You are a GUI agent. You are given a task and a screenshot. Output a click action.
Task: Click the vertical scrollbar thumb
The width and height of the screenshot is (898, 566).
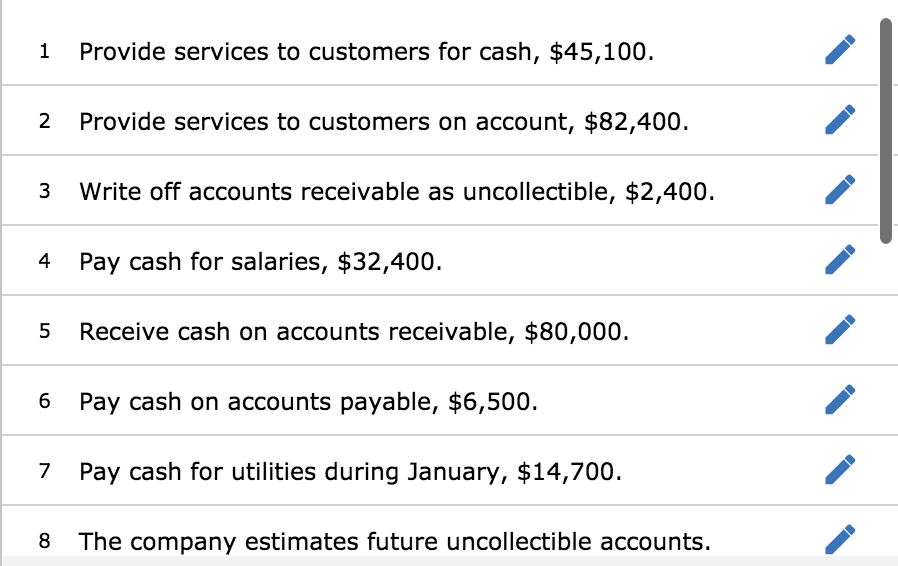[886, 131]
